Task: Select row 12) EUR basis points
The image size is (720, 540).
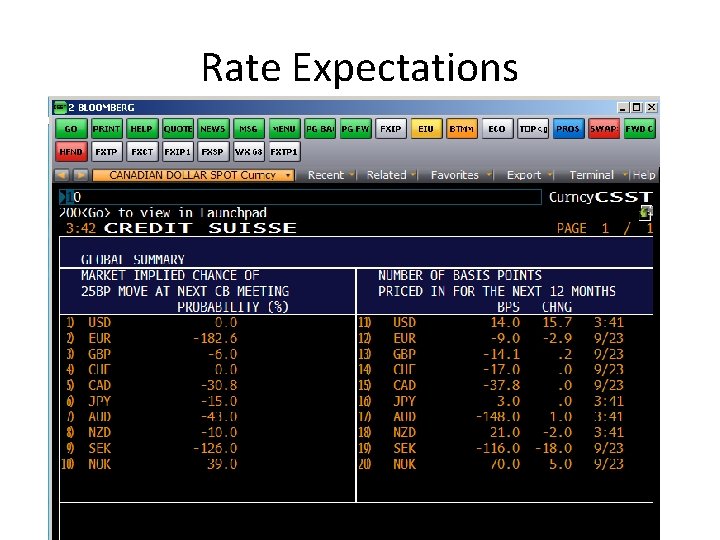Action: [x=491, y=338]
